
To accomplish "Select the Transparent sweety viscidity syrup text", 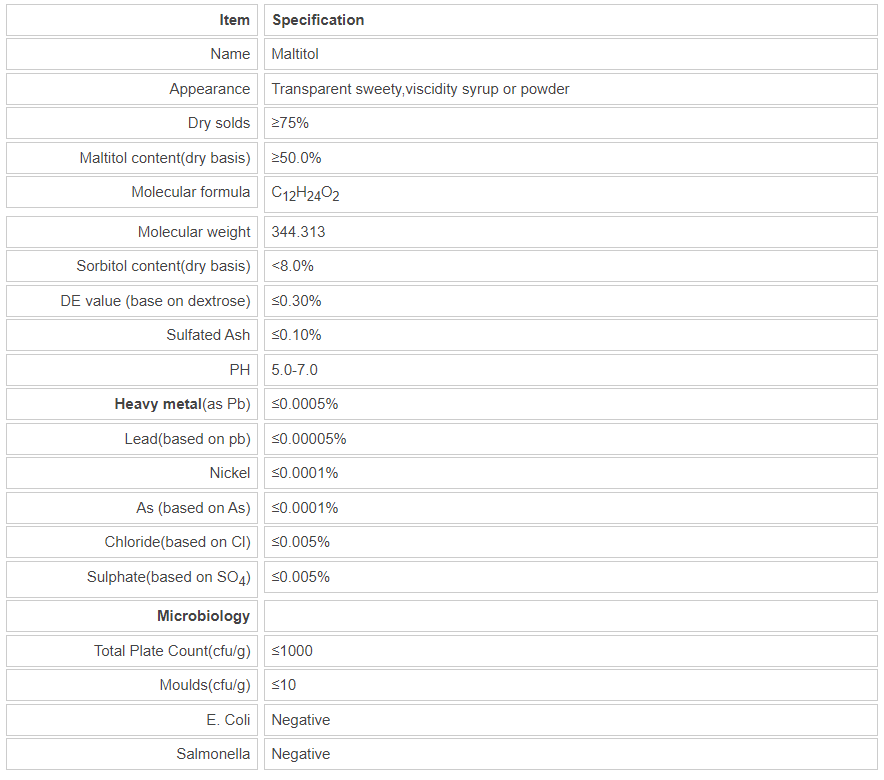I will click(x=420, y=89).
